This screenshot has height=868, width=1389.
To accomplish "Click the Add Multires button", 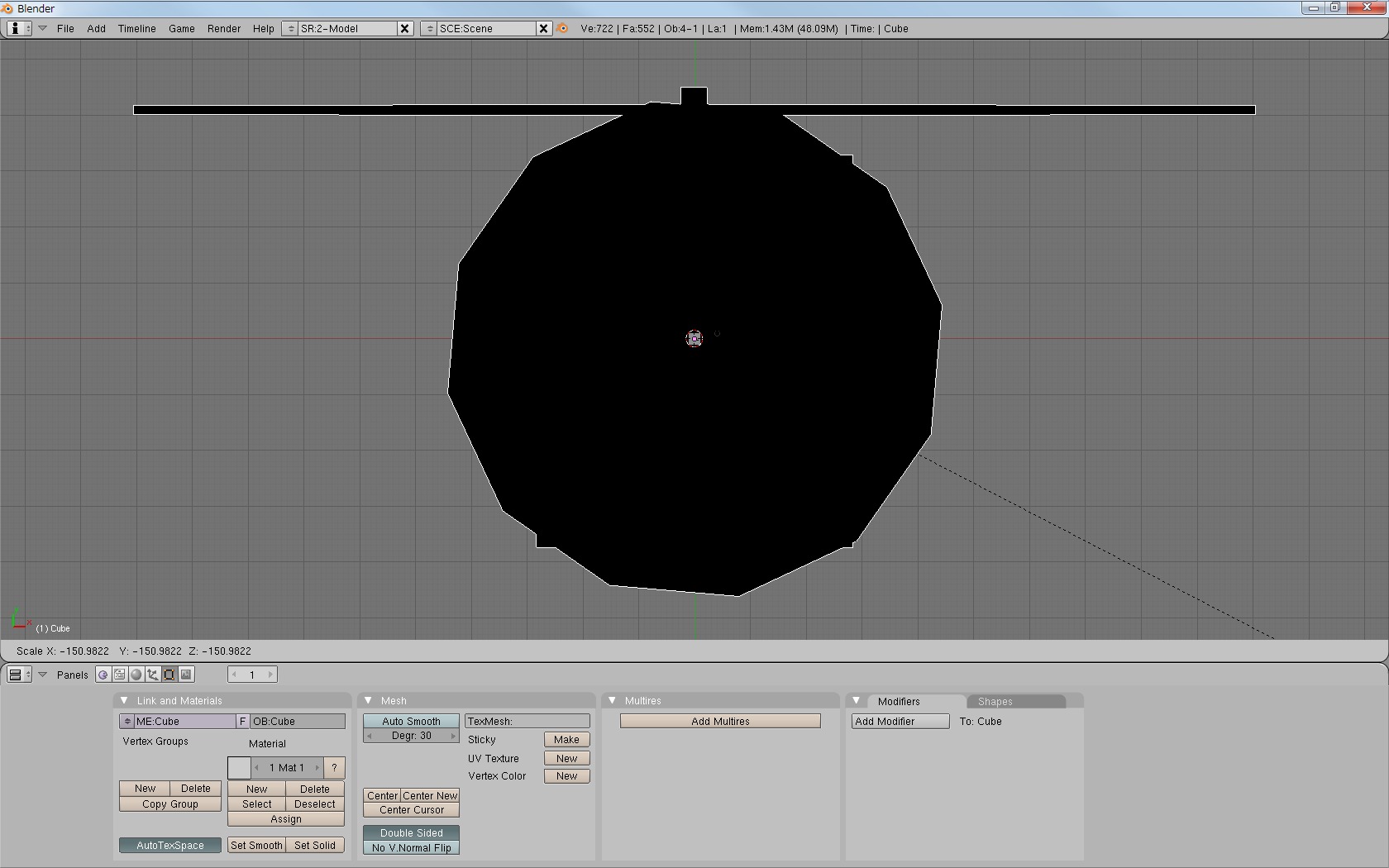I will click(x=720, y=721).
